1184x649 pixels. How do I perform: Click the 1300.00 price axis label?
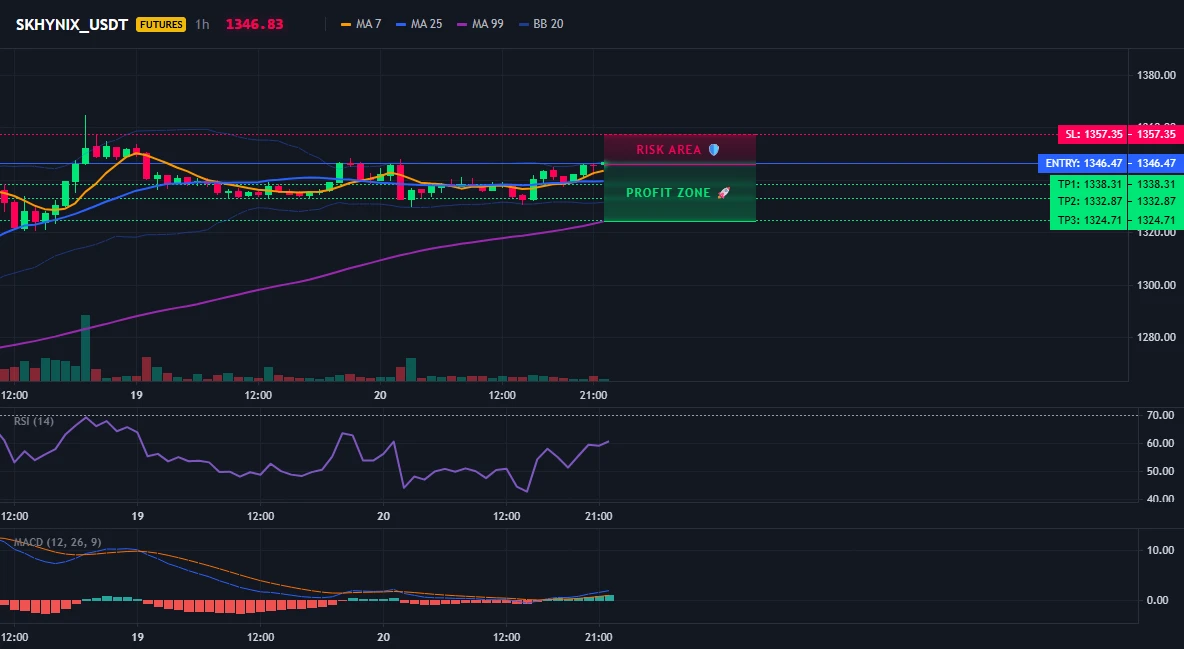click(x=1156, y=285)
